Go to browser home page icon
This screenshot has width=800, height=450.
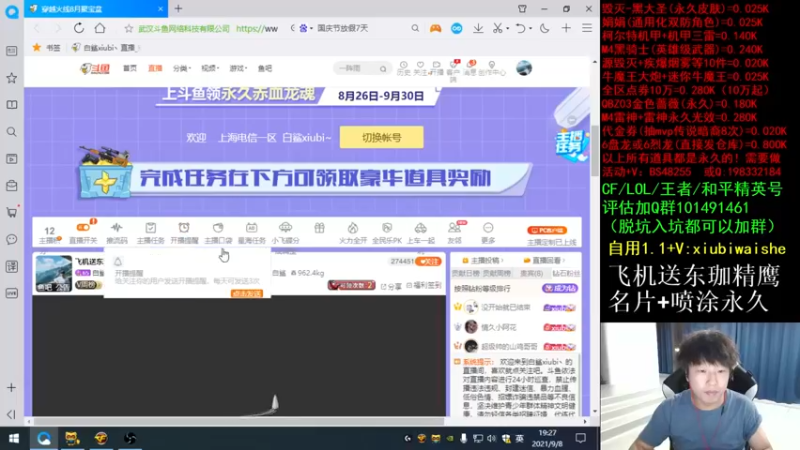[100, 28]
